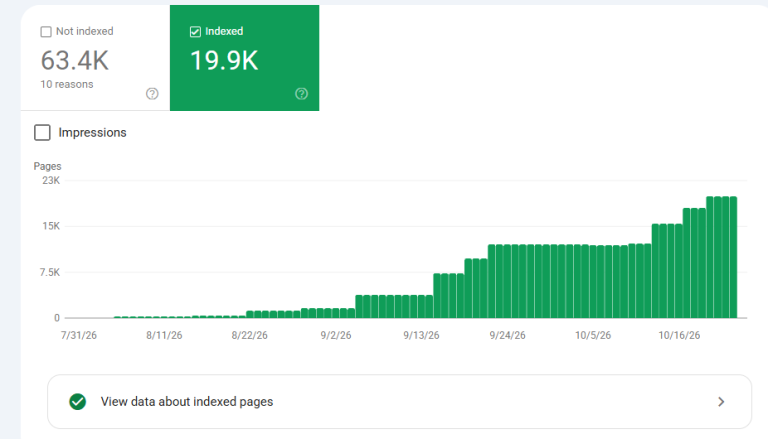Click the Impressions label

(x=92, y=132)
